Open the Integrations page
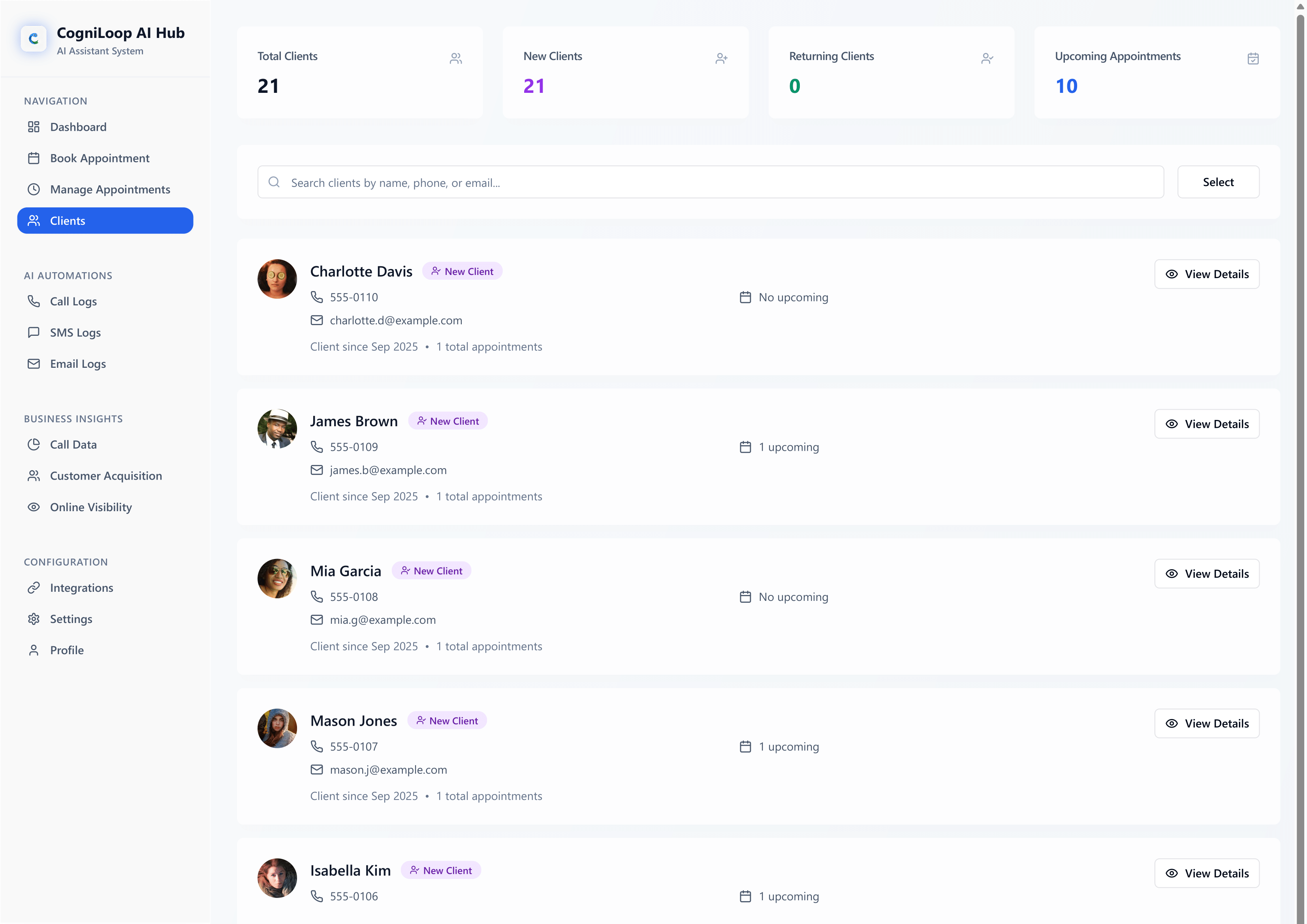Screen dimensions: 1307x924 [81, 587]
